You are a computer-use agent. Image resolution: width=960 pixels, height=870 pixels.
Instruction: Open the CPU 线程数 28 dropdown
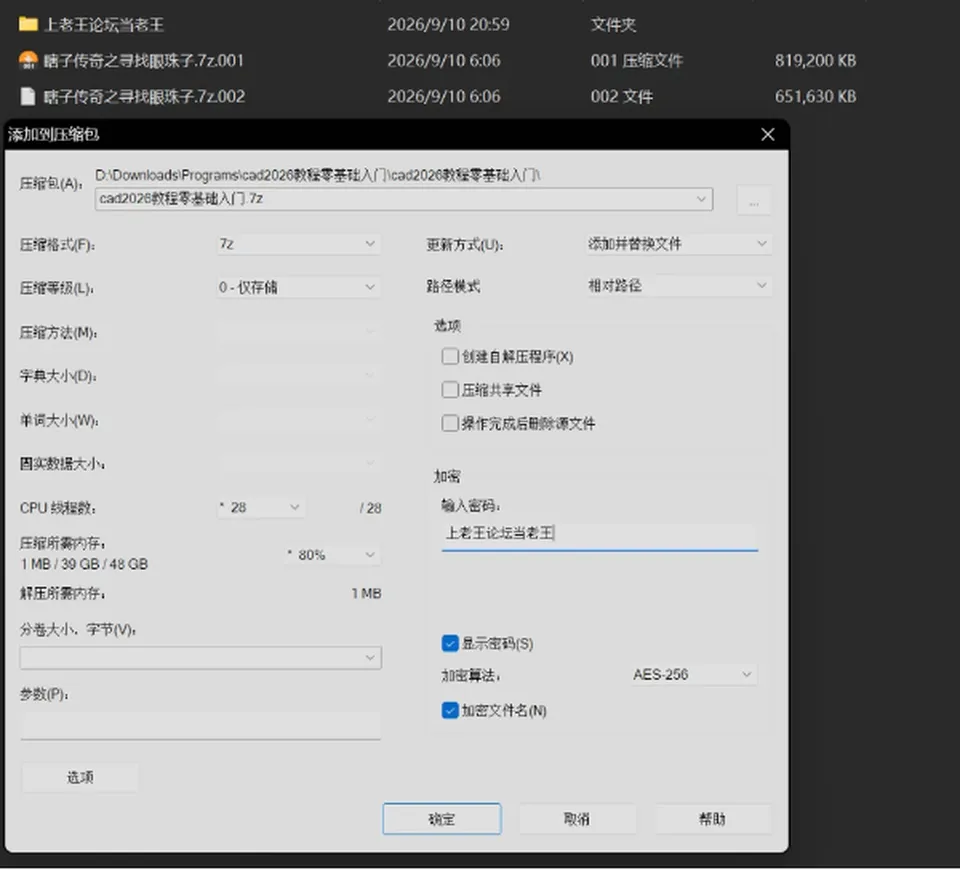261,508
